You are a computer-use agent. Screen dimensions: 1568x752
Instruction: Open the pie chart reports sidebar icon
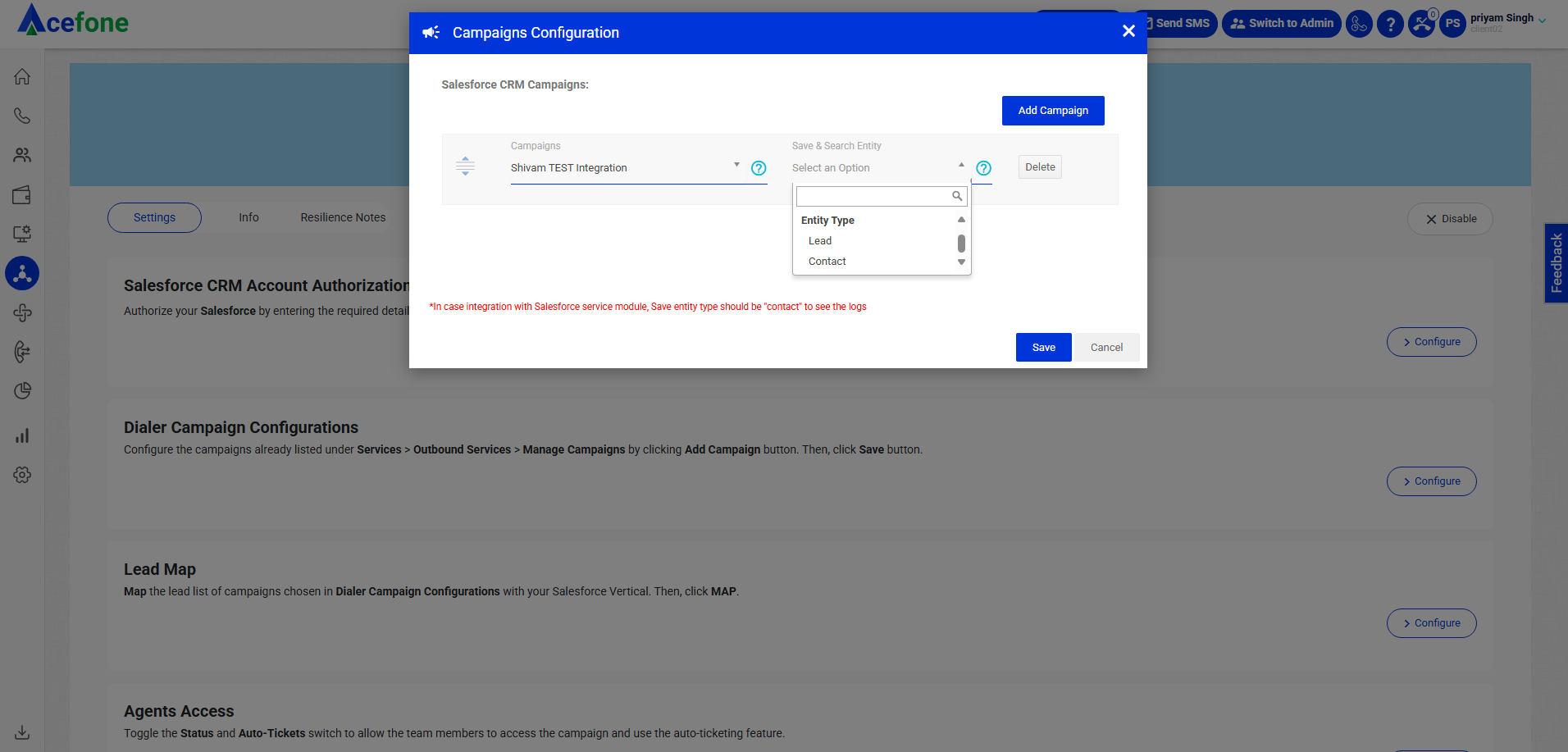click(x=22, y=390)
